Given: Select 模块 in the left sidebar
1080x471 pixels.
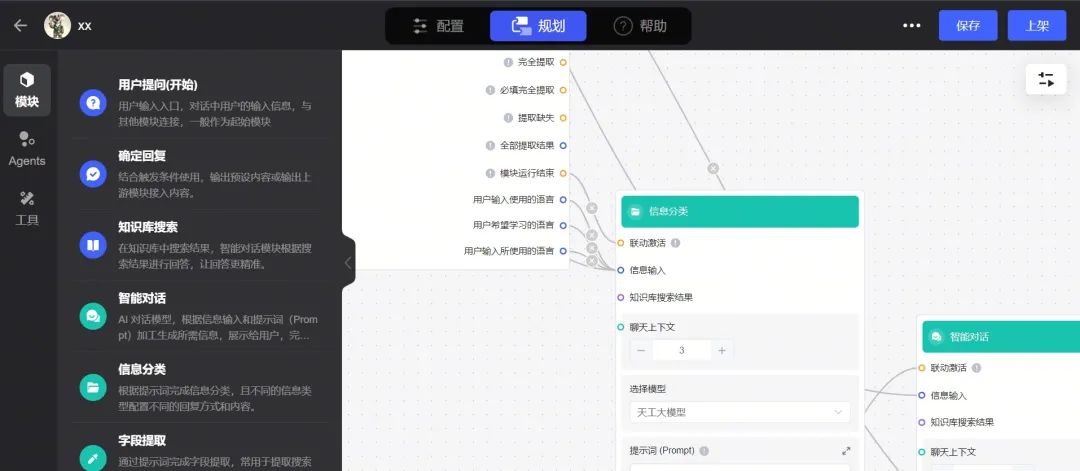Looking at the screenshot, I should tap(27, 90).
